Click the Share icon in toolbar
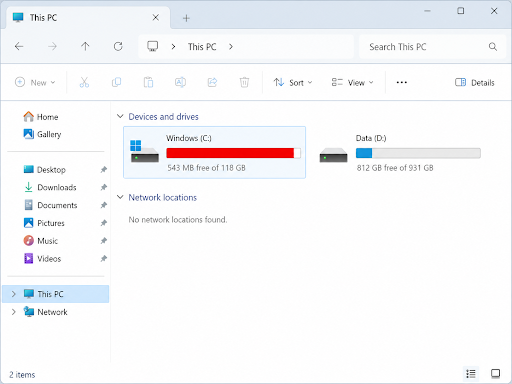This screenshot has height=384, width=512. [212, 82]
